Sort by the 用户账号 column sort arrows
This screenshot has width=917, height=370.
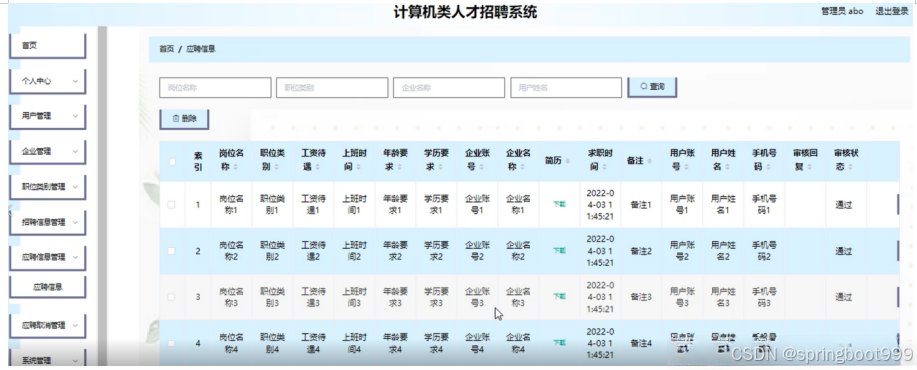[686, 167]
